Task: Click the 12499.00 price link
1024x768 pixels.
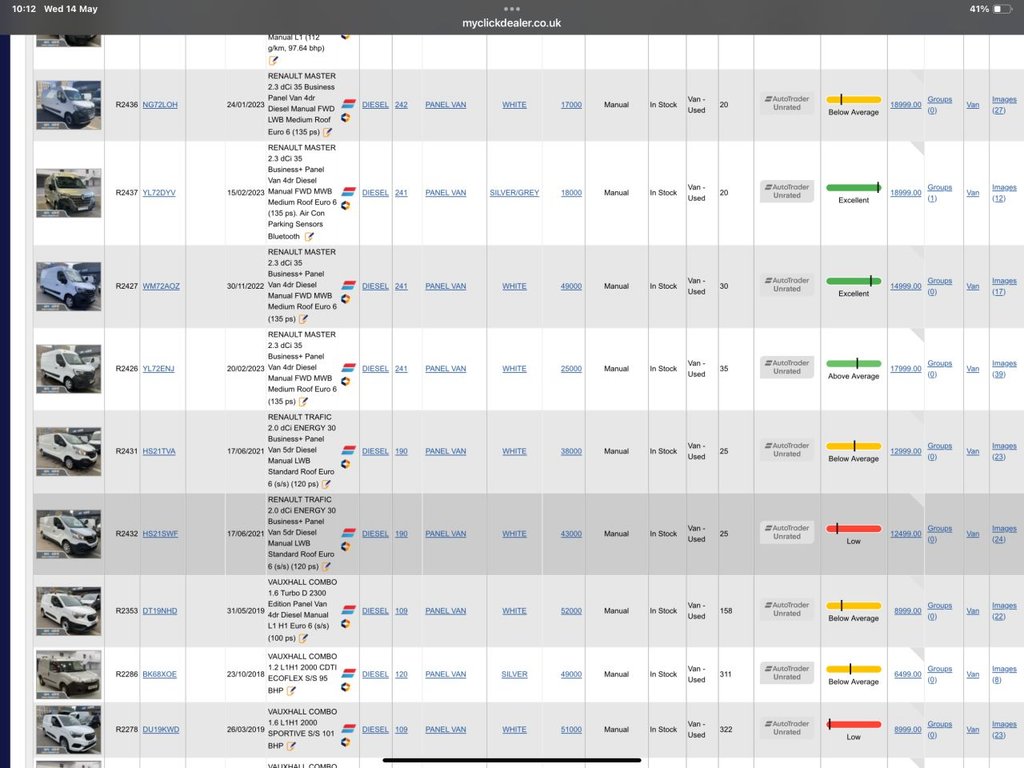Action: [905, 534]
